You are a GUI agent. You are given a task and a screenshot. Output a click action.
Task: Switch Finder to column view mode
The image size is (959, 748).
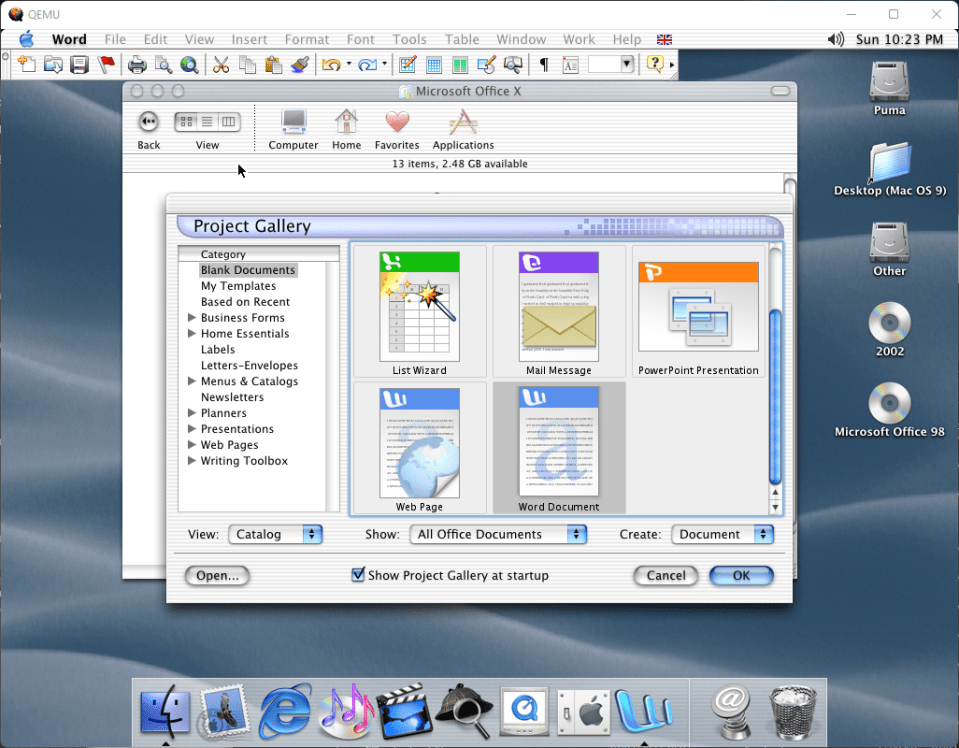coord(230,122)
